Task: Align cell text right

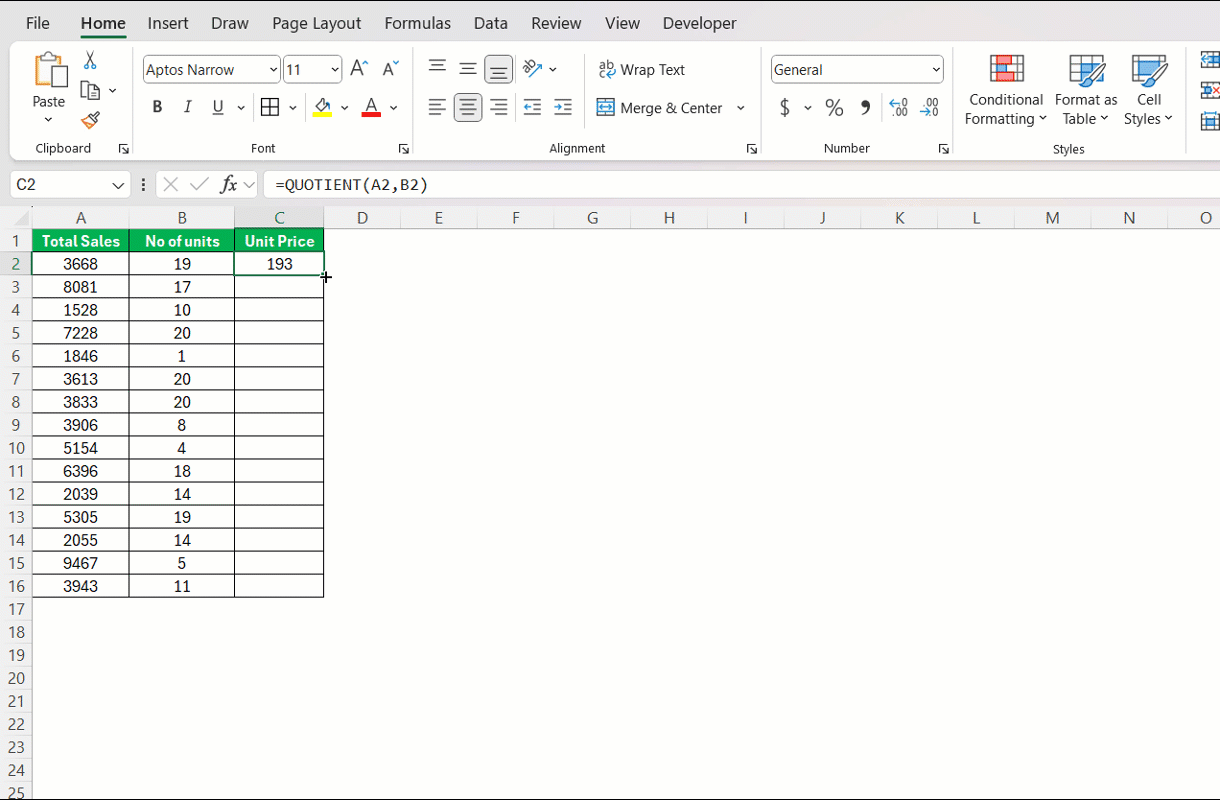Action: point(499,107)
